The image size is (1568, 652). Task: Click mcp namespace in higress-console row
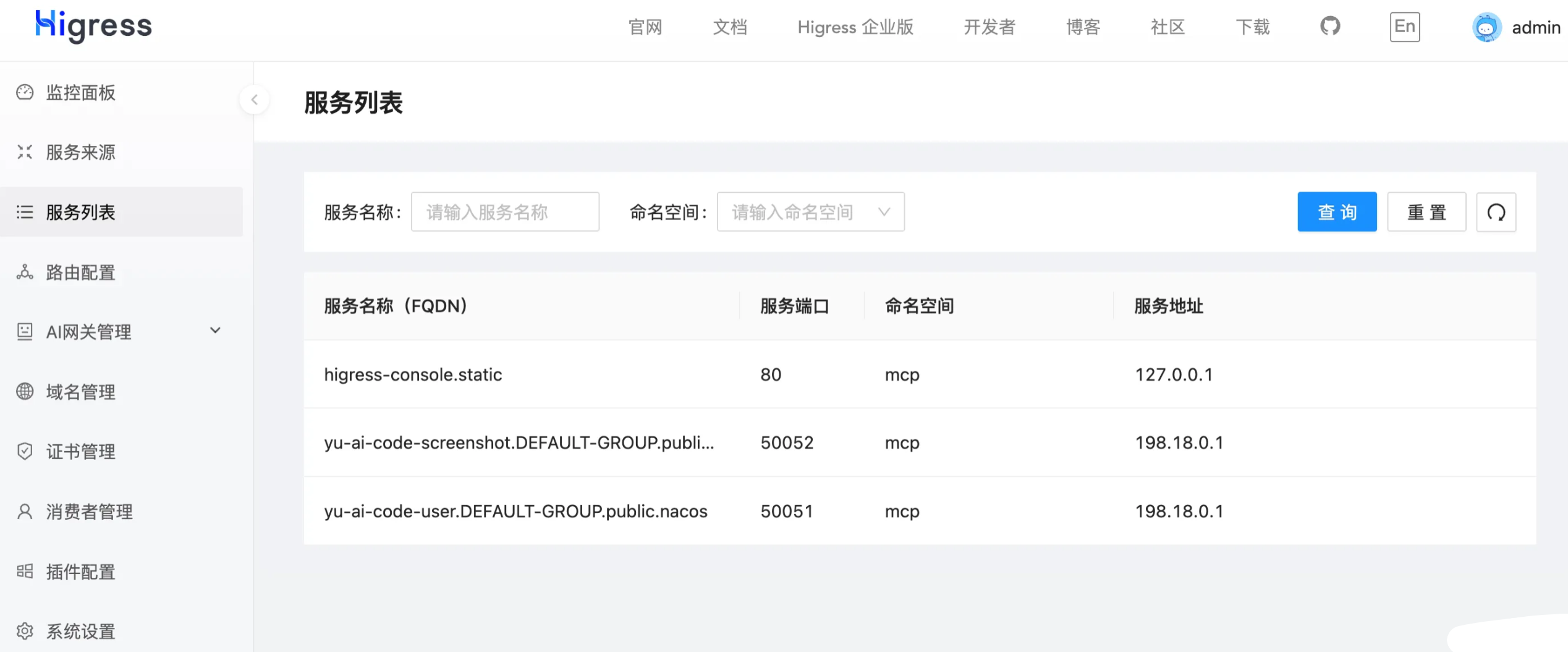pyautogui.click(x=902, y=375)
